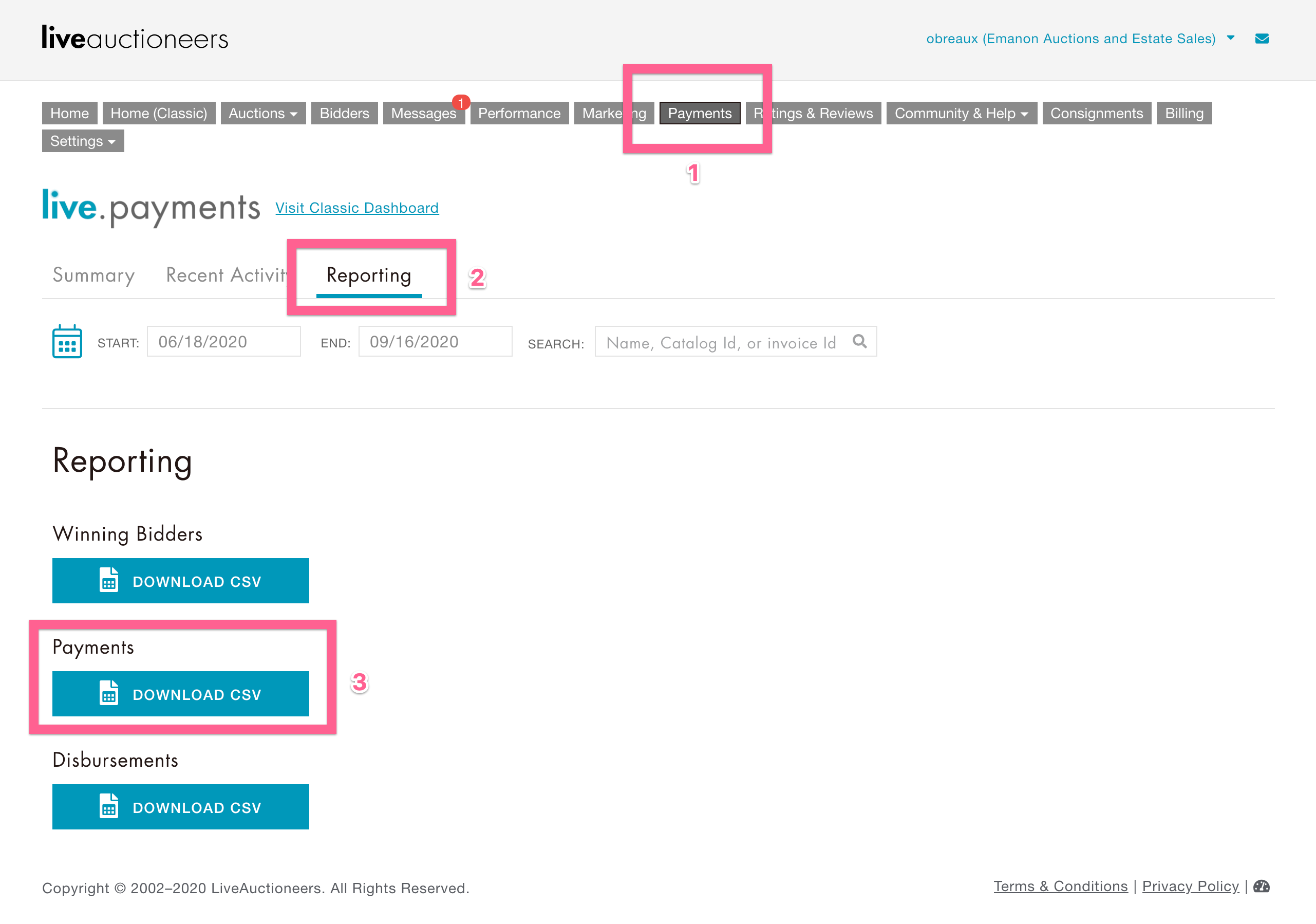Open the Messages menu item
Image resolution: width=1316 pixels, height=924 pixels.
click(424, 113)
